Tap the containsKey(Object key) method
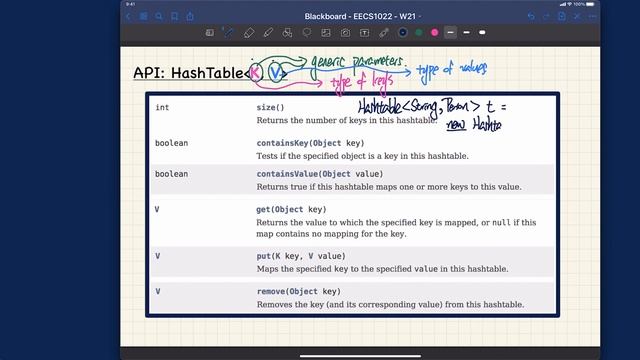The height and width of the screenshot is (360, 640). [x=310, y=143]
